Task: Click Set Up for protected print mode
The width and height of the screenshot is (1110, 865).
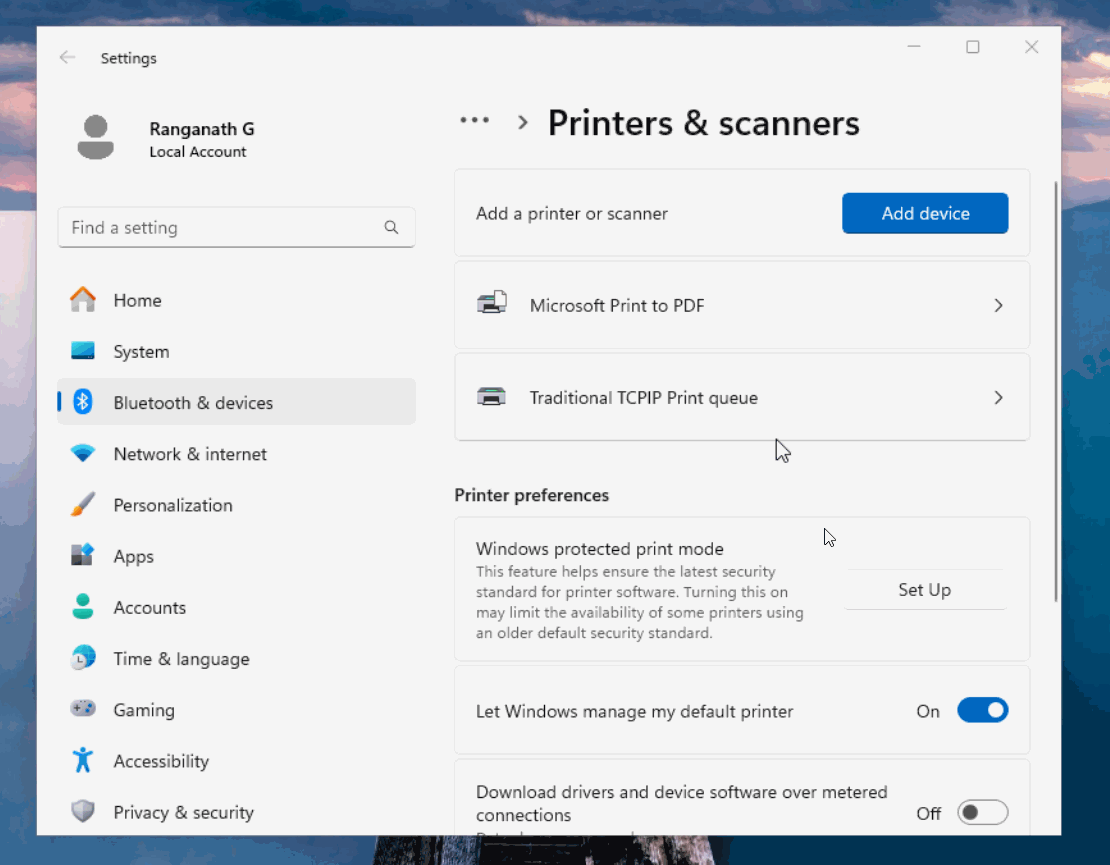Action: (924, 590)
